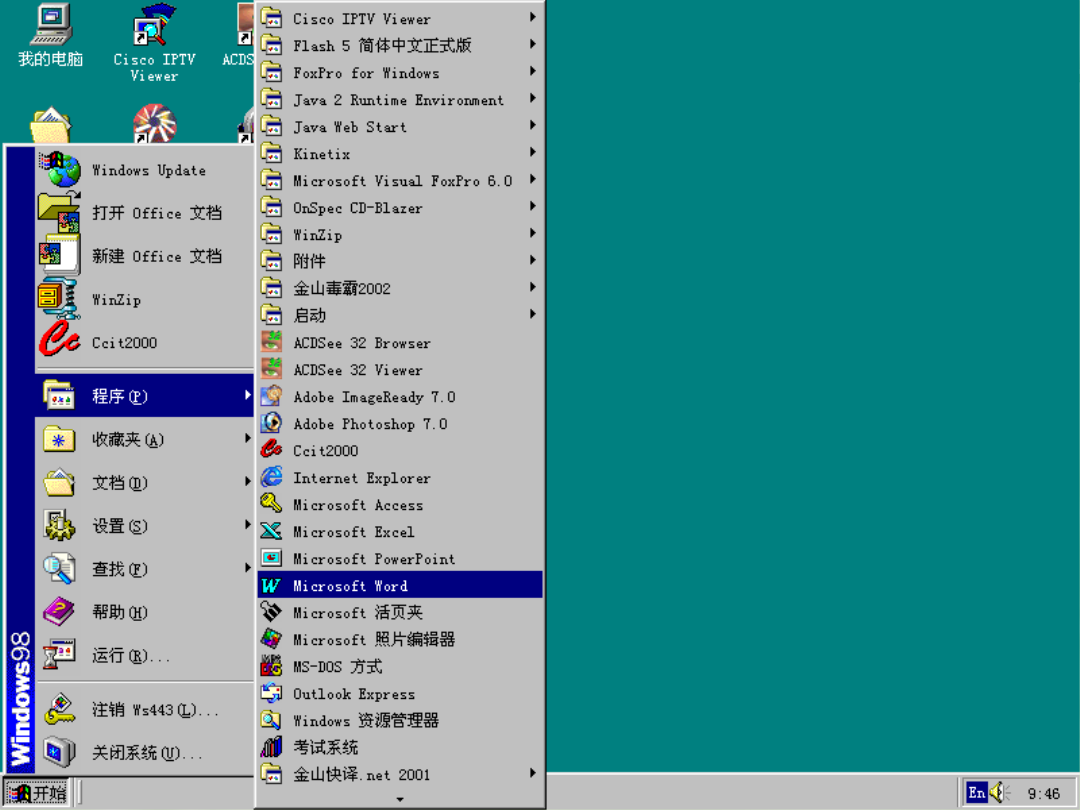1080x810 pixels.
Task: Click Windows 资源管理器 icon
Action: click(x=271, y=720)
